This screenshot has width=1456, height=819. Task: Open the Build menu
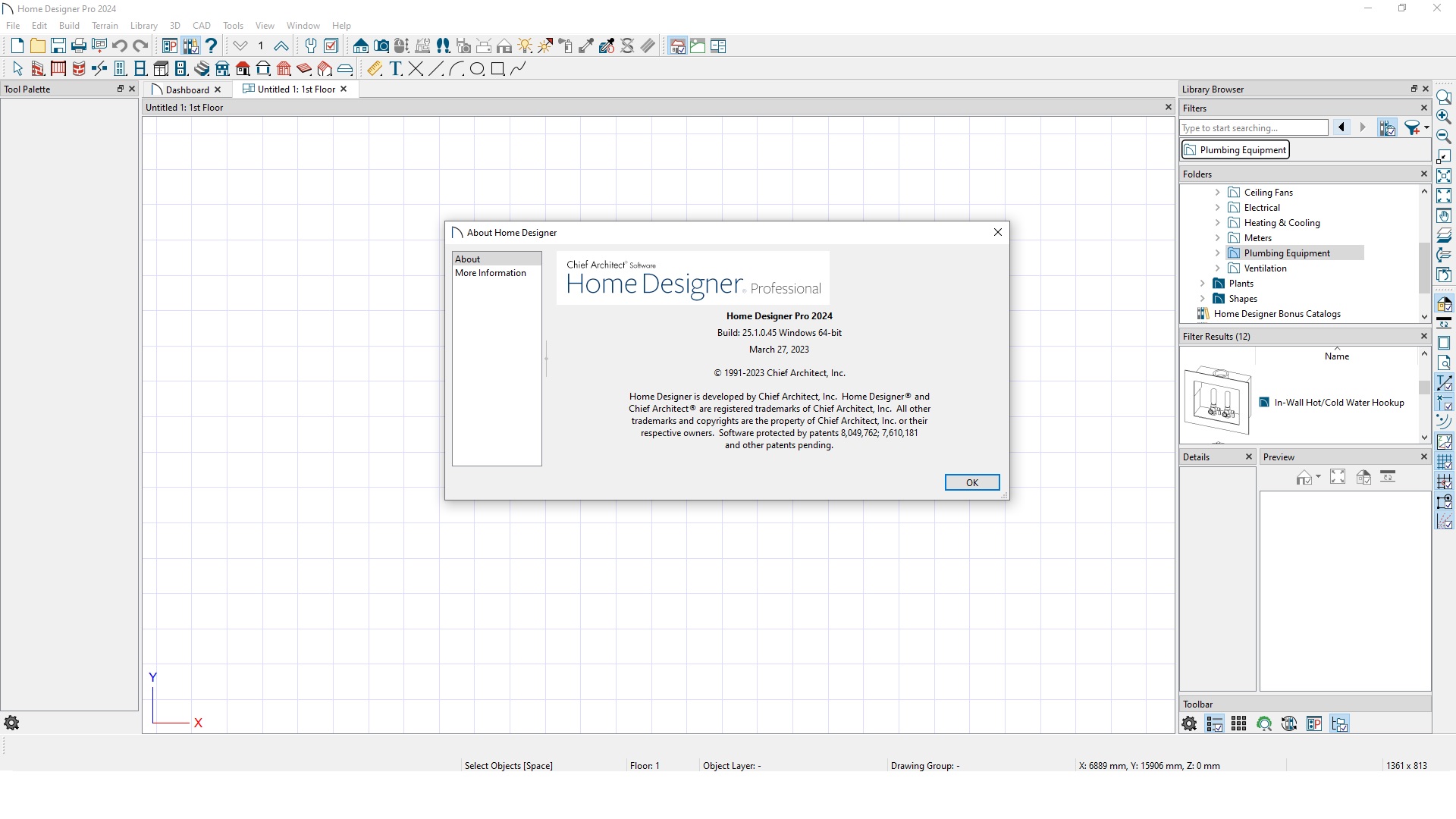pos(69,26)
